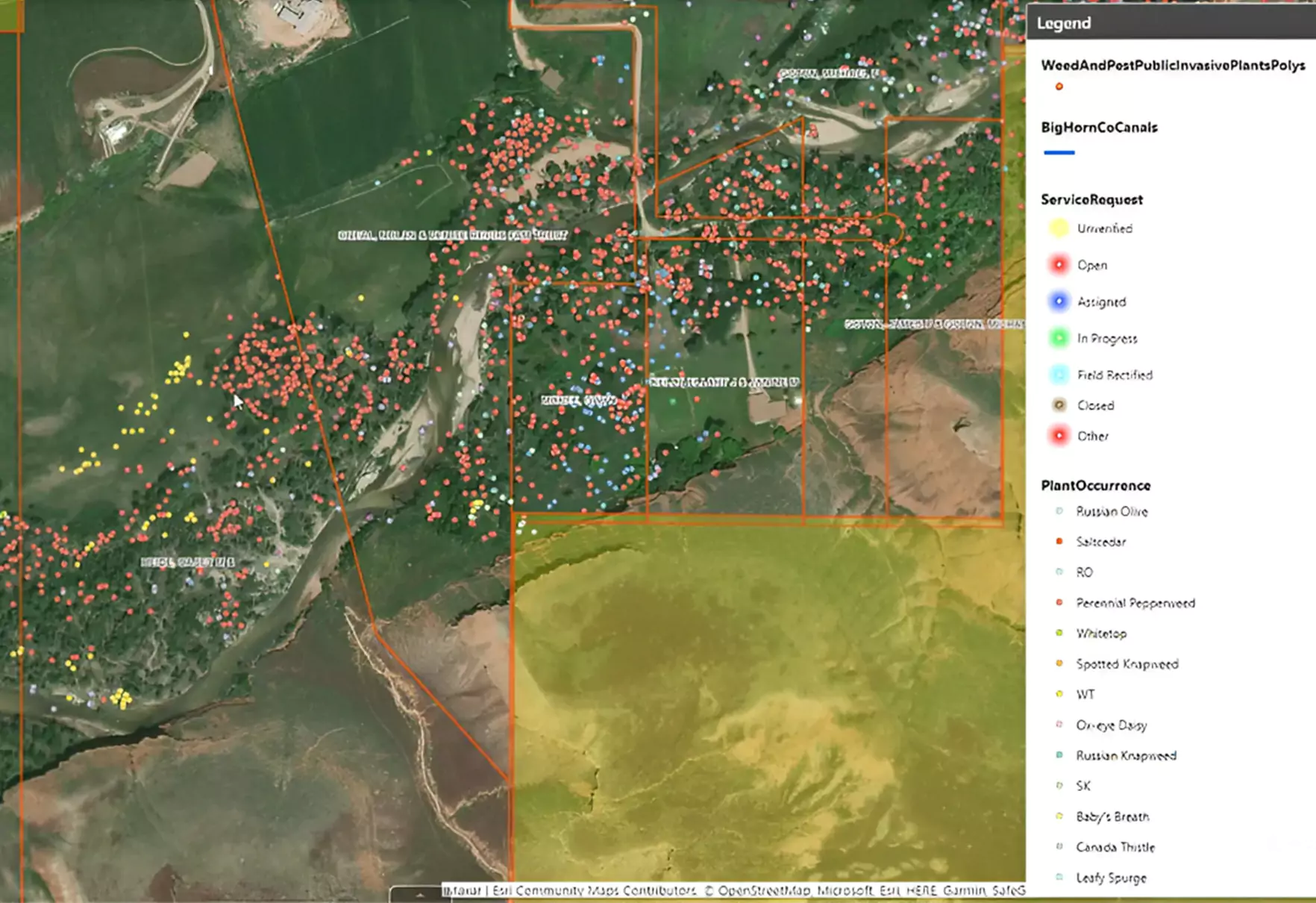Expand the panel handle at map bottom edge
The height and width of the screenshot is (903, 1316).
pos(419,894)
